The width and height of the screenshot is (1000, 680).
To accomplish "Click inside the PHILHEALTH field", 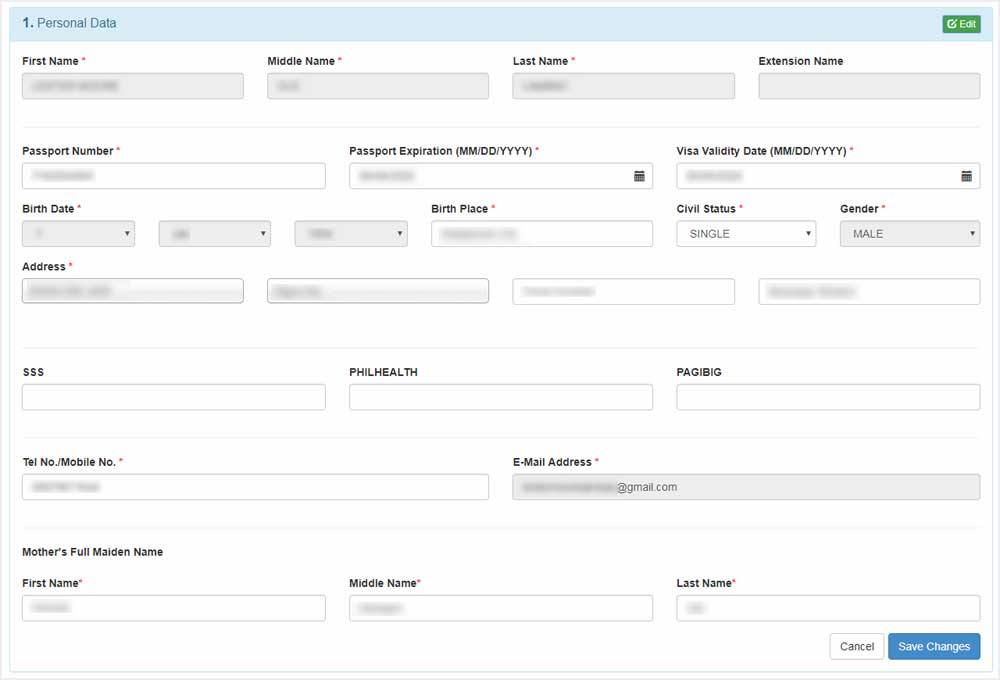I will click(500, 396).
